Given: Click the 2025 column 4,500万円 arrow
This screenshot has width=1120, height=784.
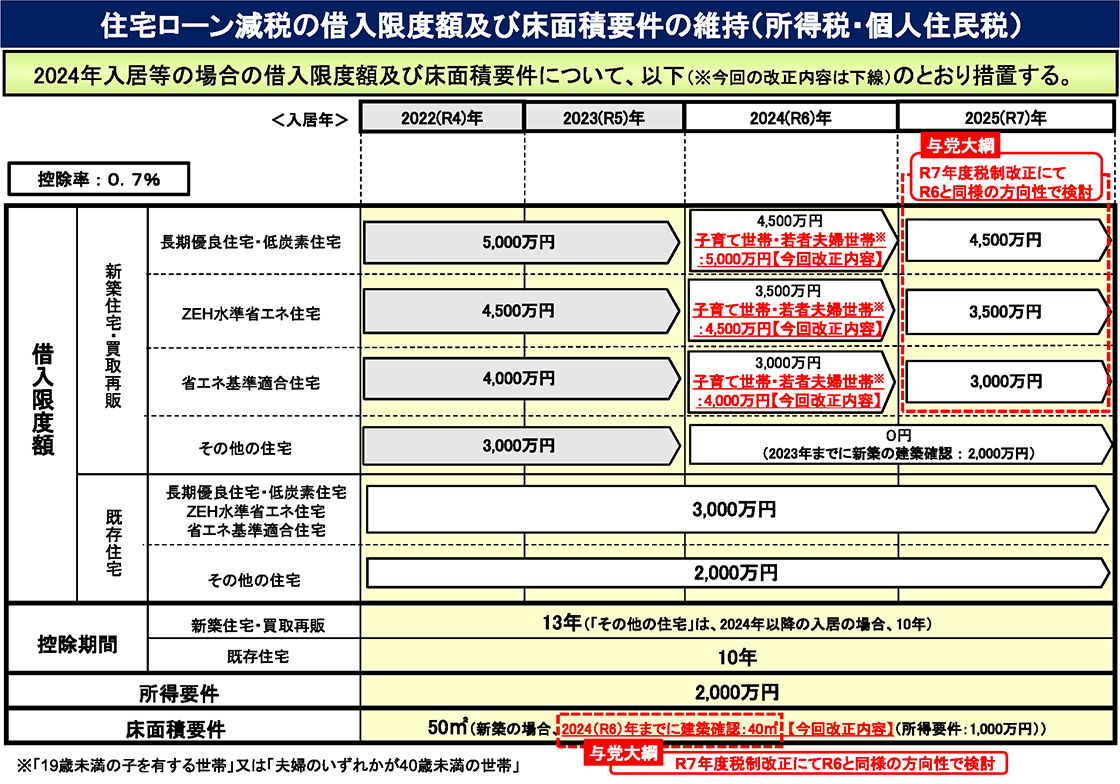Looking at the screenshot, I should click(1005, 241).
